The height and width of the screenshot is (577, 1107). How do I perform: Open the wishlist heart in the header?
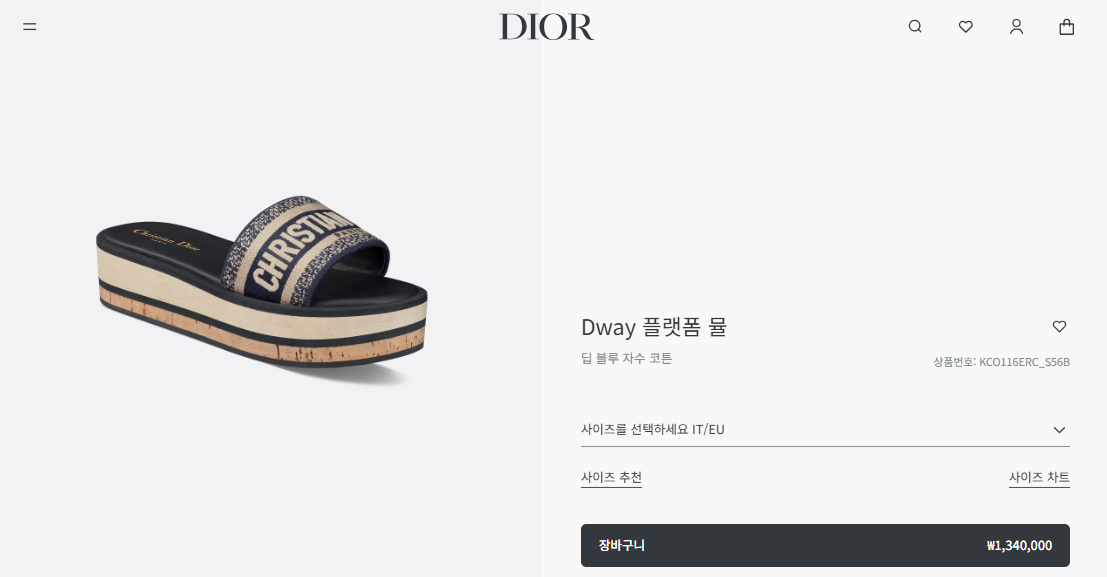pyautogui.click(x=966, y=27)
